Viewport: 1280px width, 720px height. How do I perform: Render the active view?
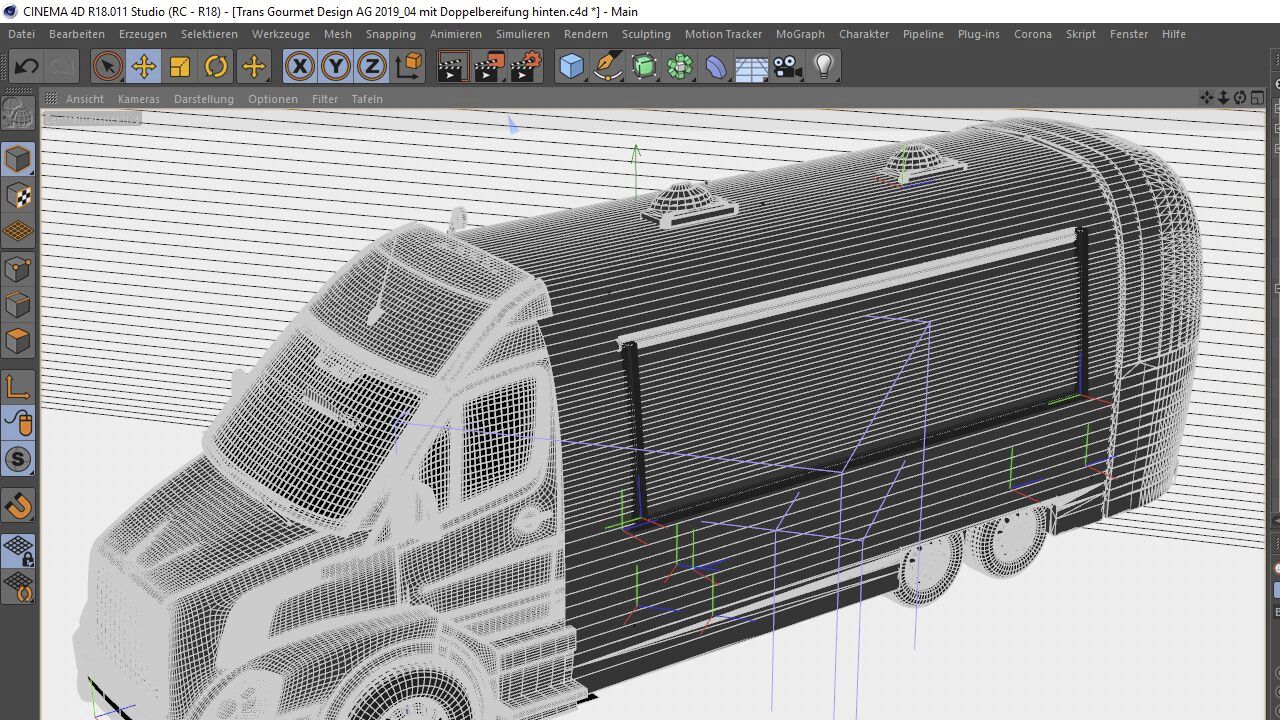click(x=453, y=67)
